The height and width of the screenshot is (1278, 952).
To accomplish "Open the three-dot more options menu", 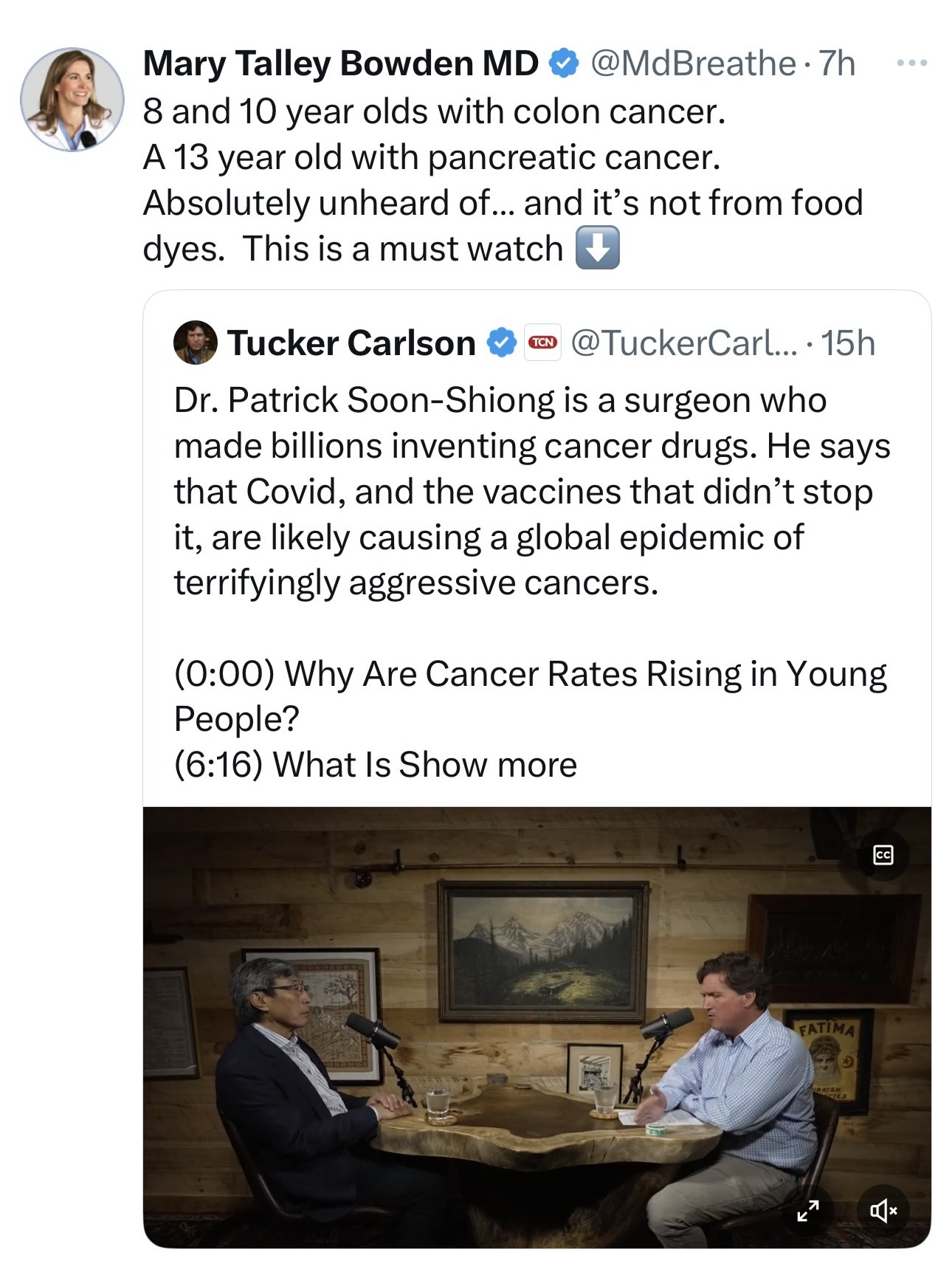I will [x=911, y=63].
